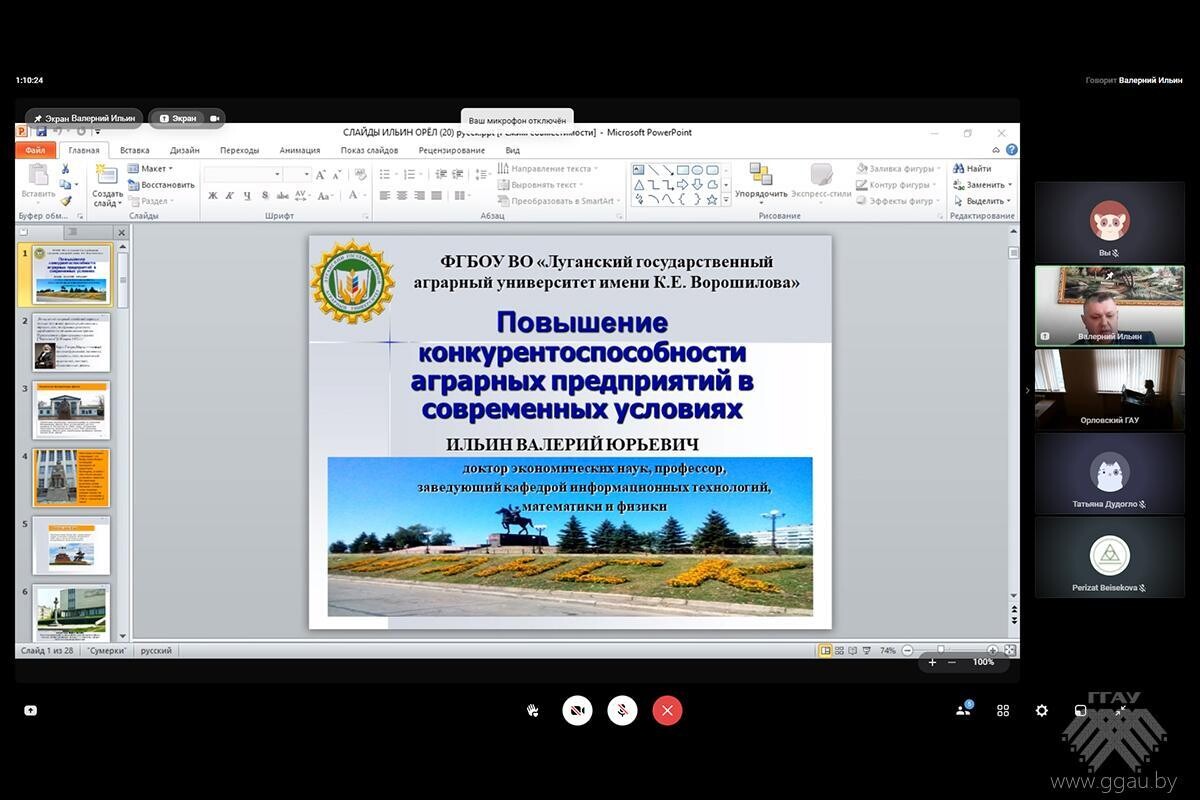
Task: Click the Найти find button
Action: (x=972, y=169)
